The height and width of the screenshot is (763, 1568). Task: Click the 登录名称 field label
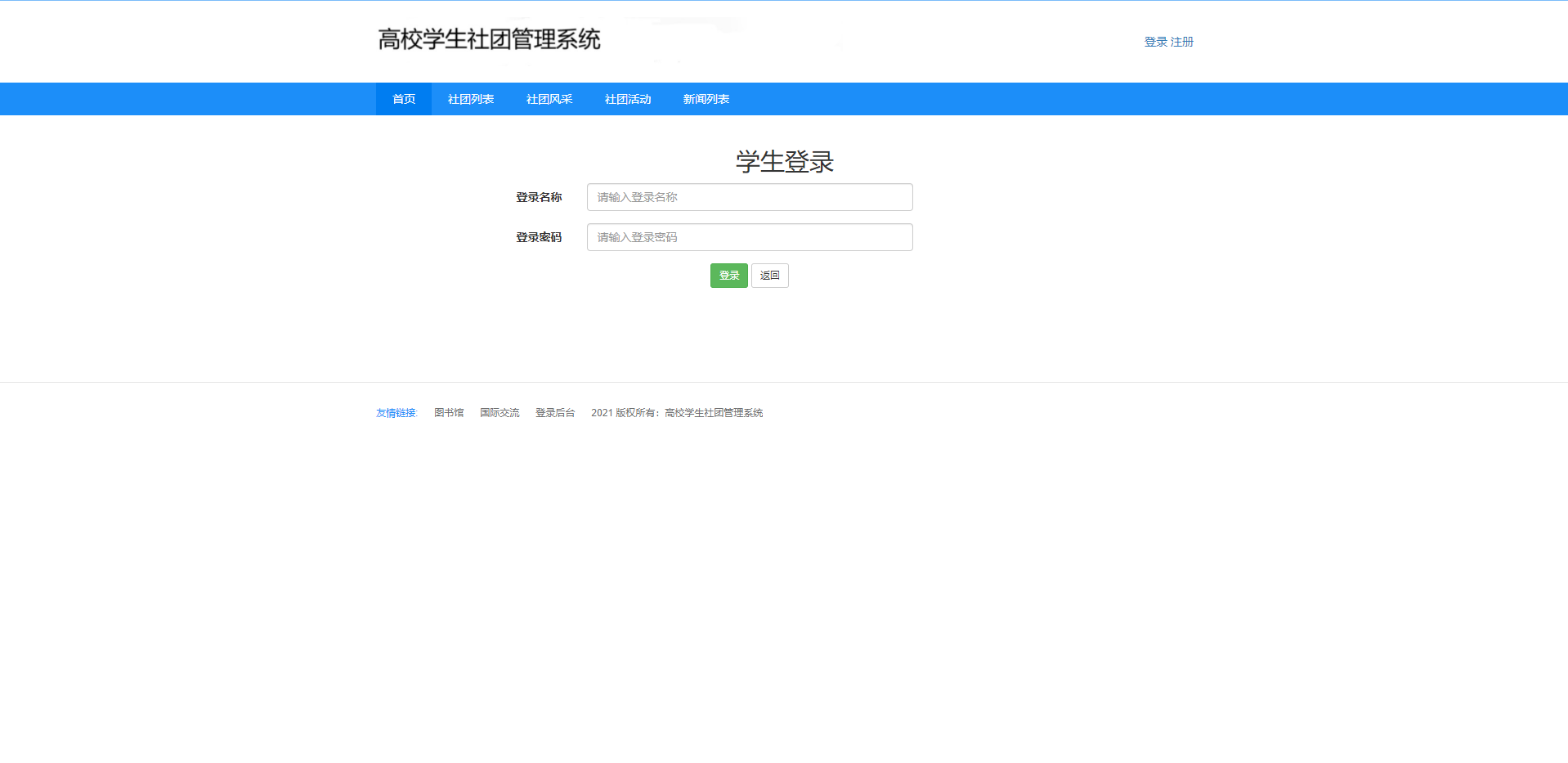coord(539,197)
